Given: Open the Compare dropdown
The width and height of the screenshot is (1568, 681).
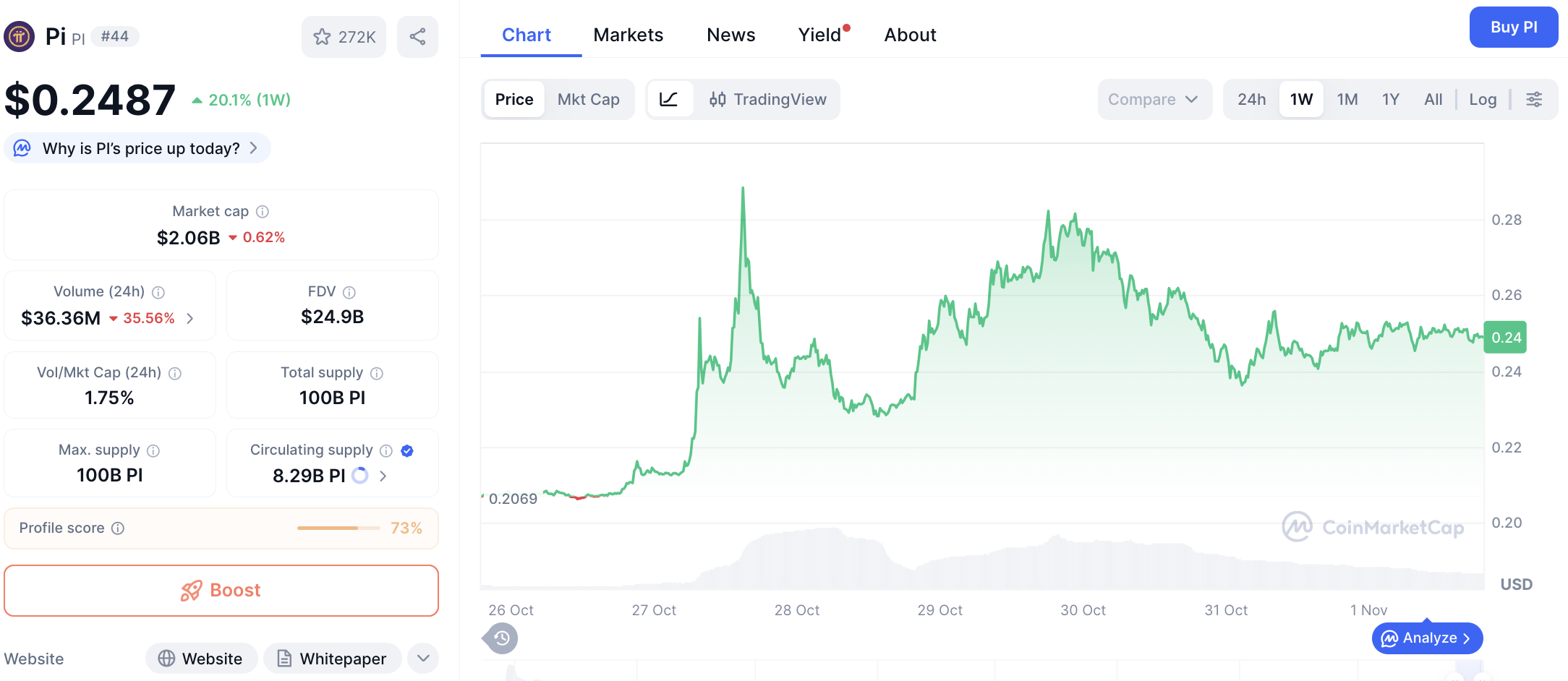Looking at the screenshot, I should 1154,99.
